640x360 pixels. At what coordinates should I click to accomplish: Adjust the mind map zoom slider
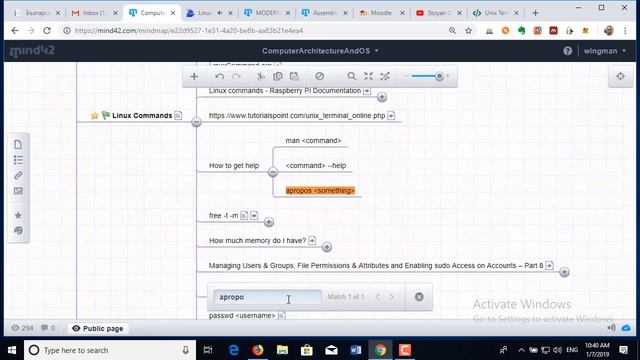pos(428,76)
